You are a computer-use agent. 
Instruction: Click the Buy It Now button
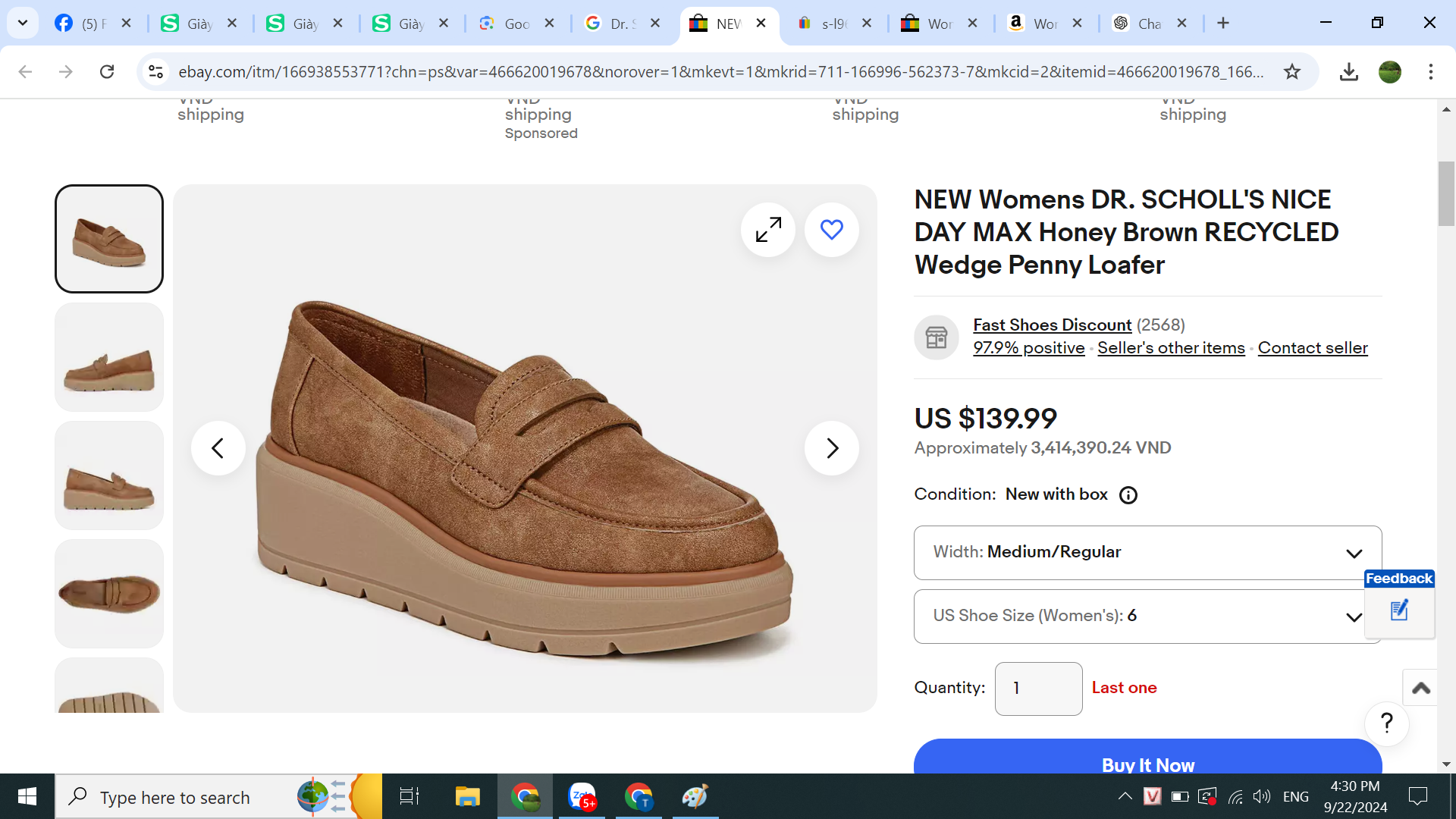pos(1147,762)
